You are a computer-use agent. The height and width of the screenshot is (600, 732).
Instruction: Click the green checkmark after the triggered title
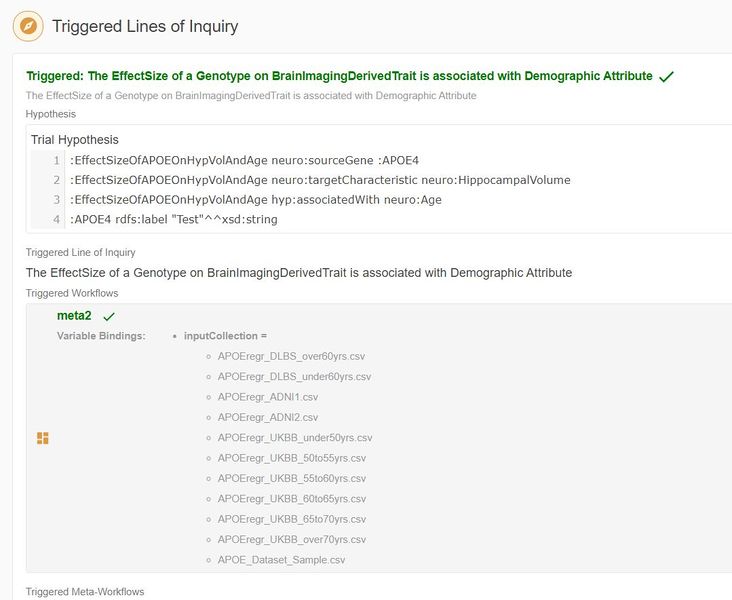coord(667,76)
